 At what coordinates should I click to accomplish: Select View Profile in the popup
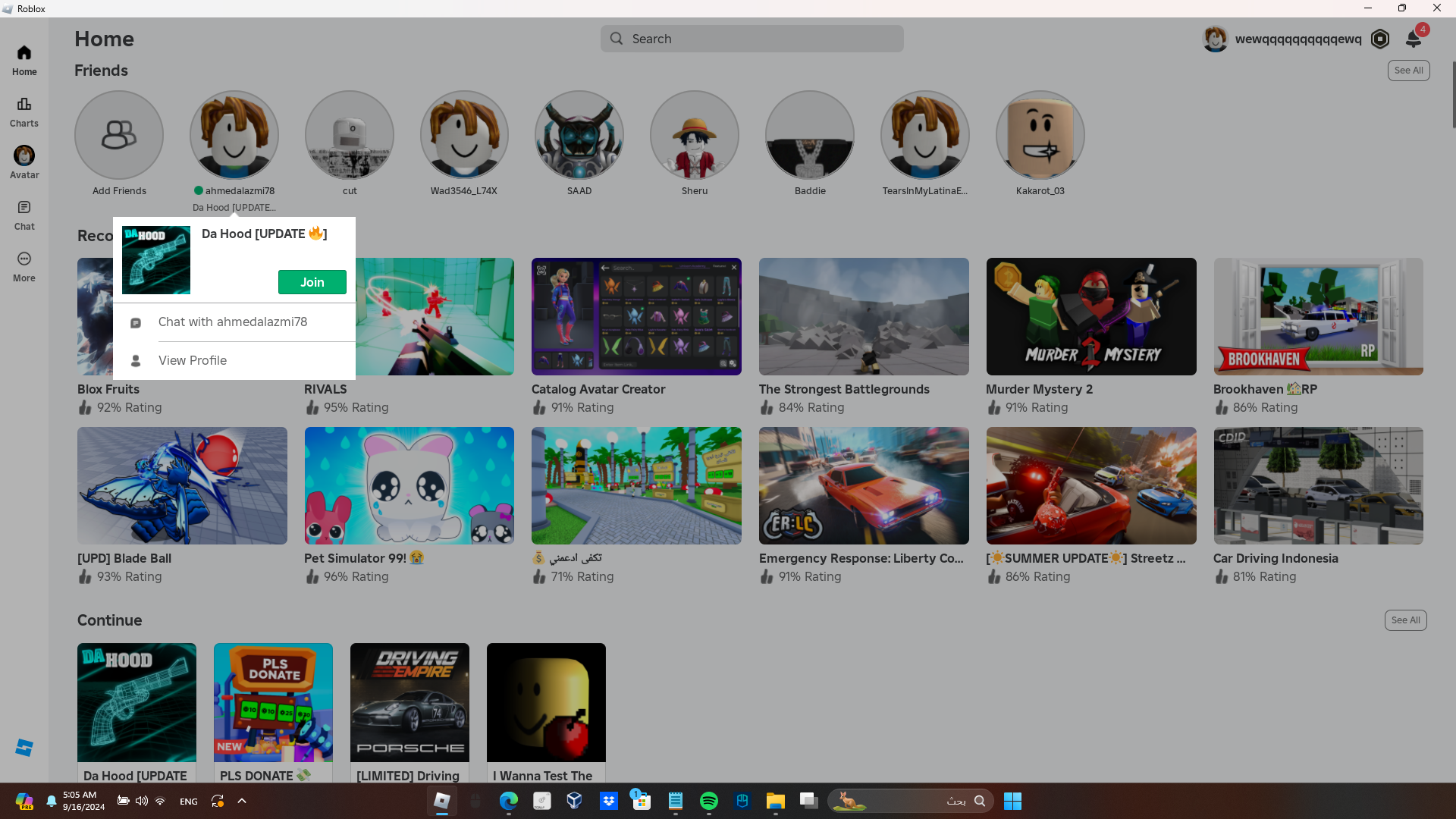click(193, 361)
